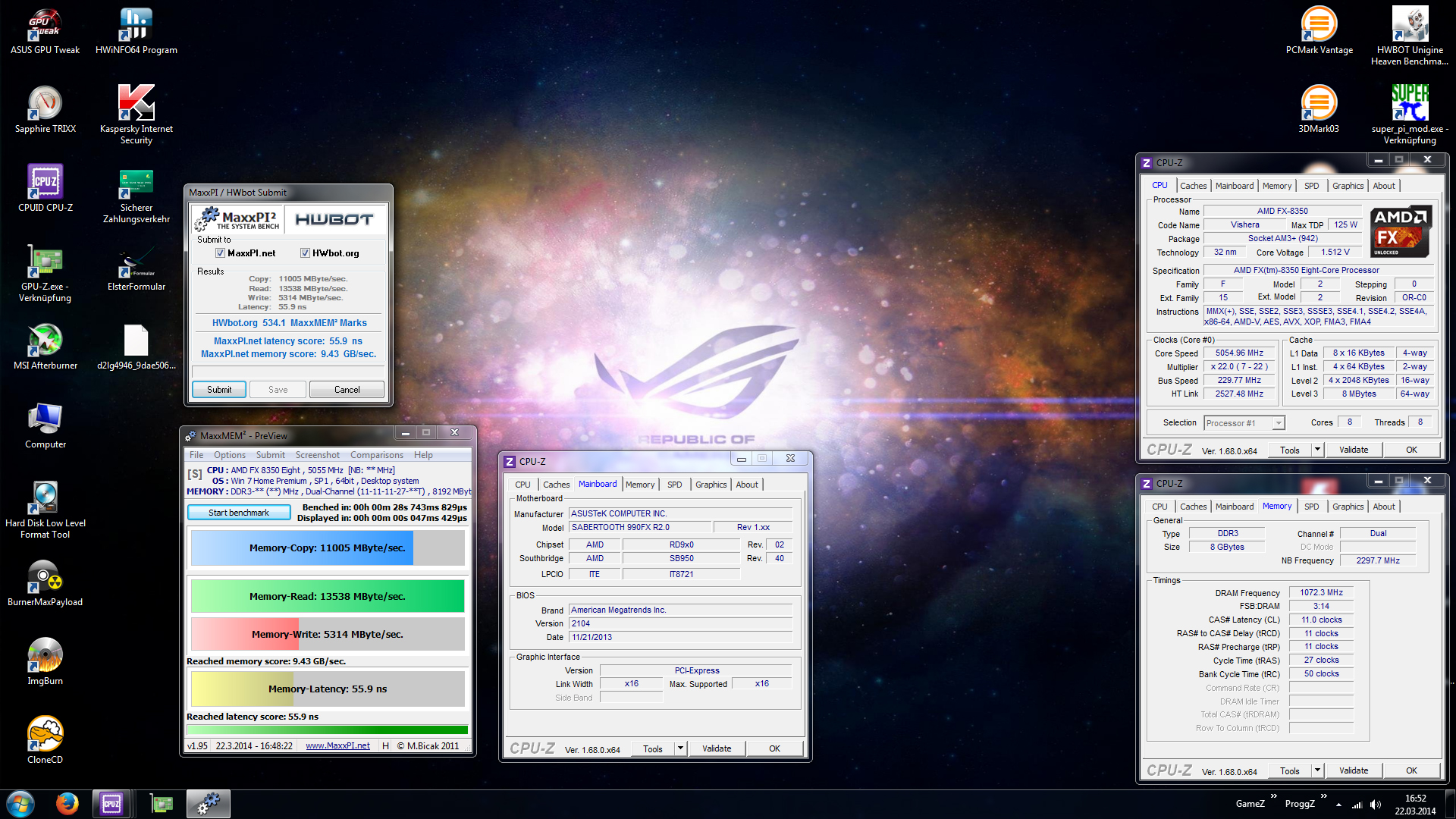Launch Sapphire TRIXX desktop icon
Screen dimensions: 1456x819
pyautogui.click(x=45, y=110)
